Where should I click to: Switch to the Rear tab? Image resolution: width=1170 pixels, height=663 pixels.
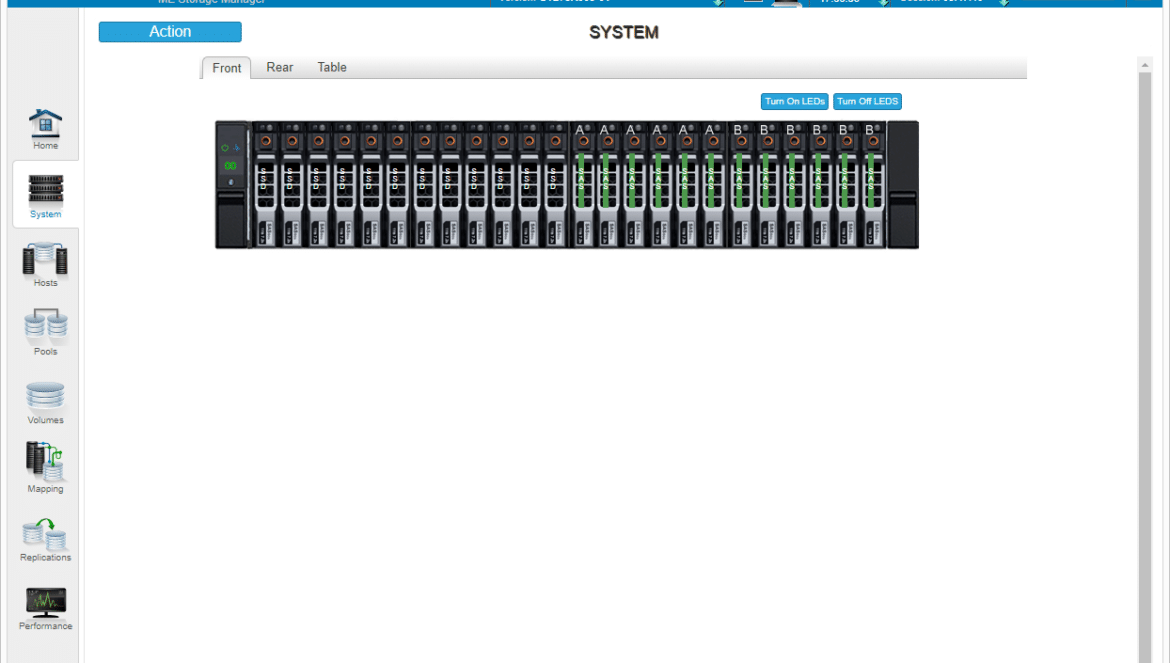pyautogui.click(x=280, y=67)
